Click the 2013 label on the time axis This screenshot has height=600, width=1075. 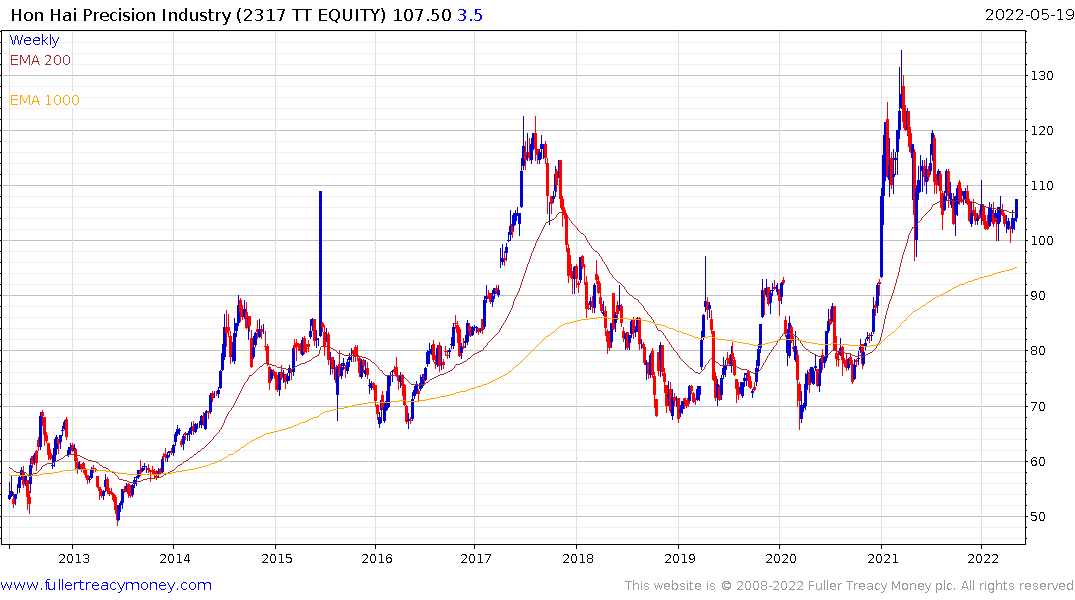(74, 558)
